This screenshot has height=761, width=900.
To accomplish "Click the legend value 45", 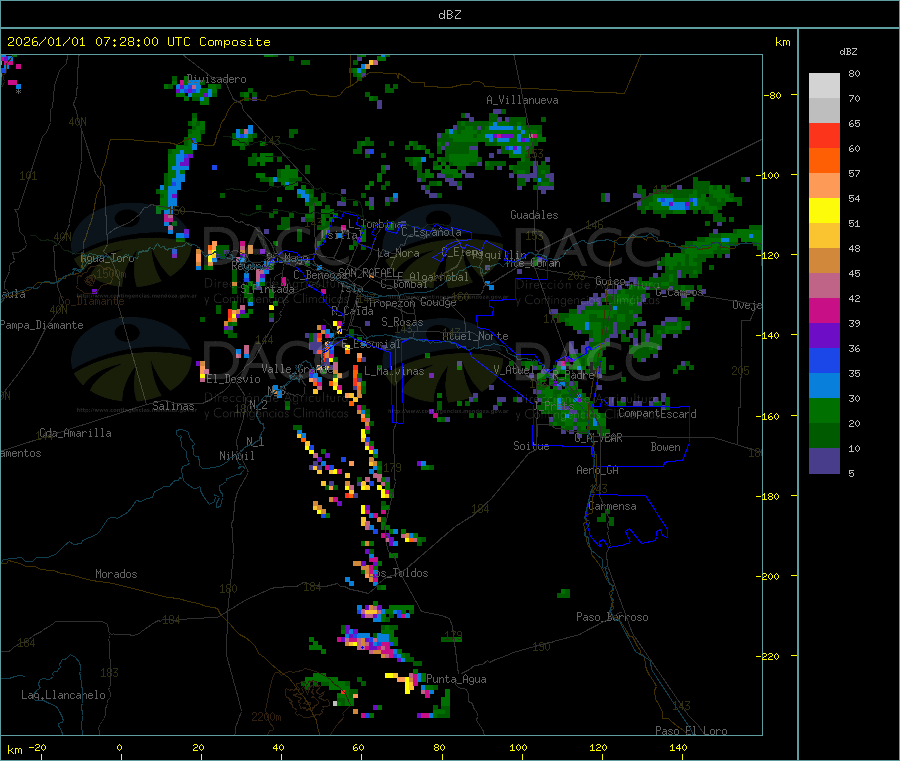I will [x=854, y=274].
